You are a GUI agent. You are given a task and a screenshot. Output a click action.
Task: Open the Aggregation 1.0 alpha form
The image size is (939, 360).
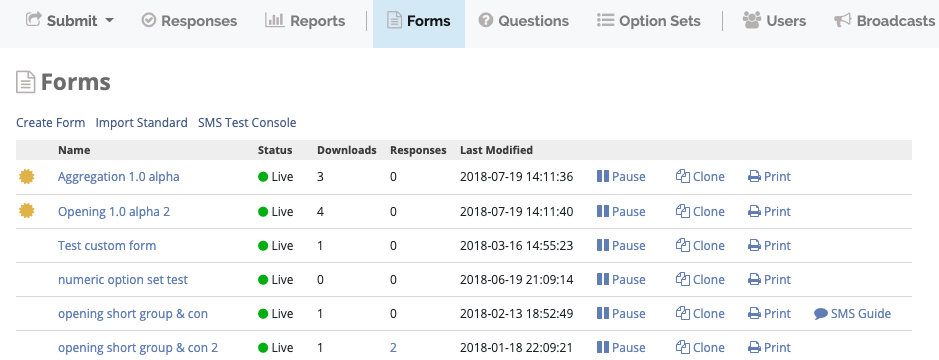pos(119,177)
